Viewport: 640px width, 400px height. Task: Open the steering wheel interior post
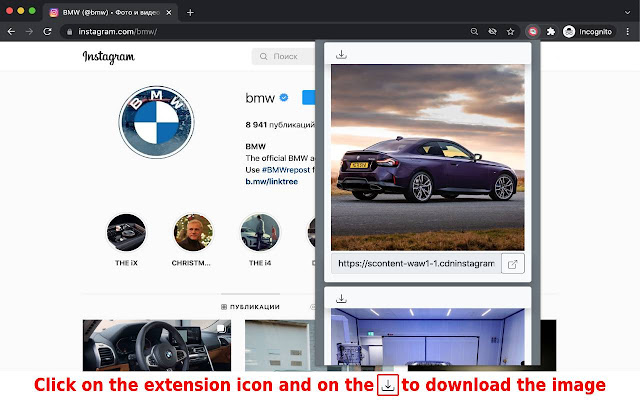pyautogui.click(x=157, y=345)
